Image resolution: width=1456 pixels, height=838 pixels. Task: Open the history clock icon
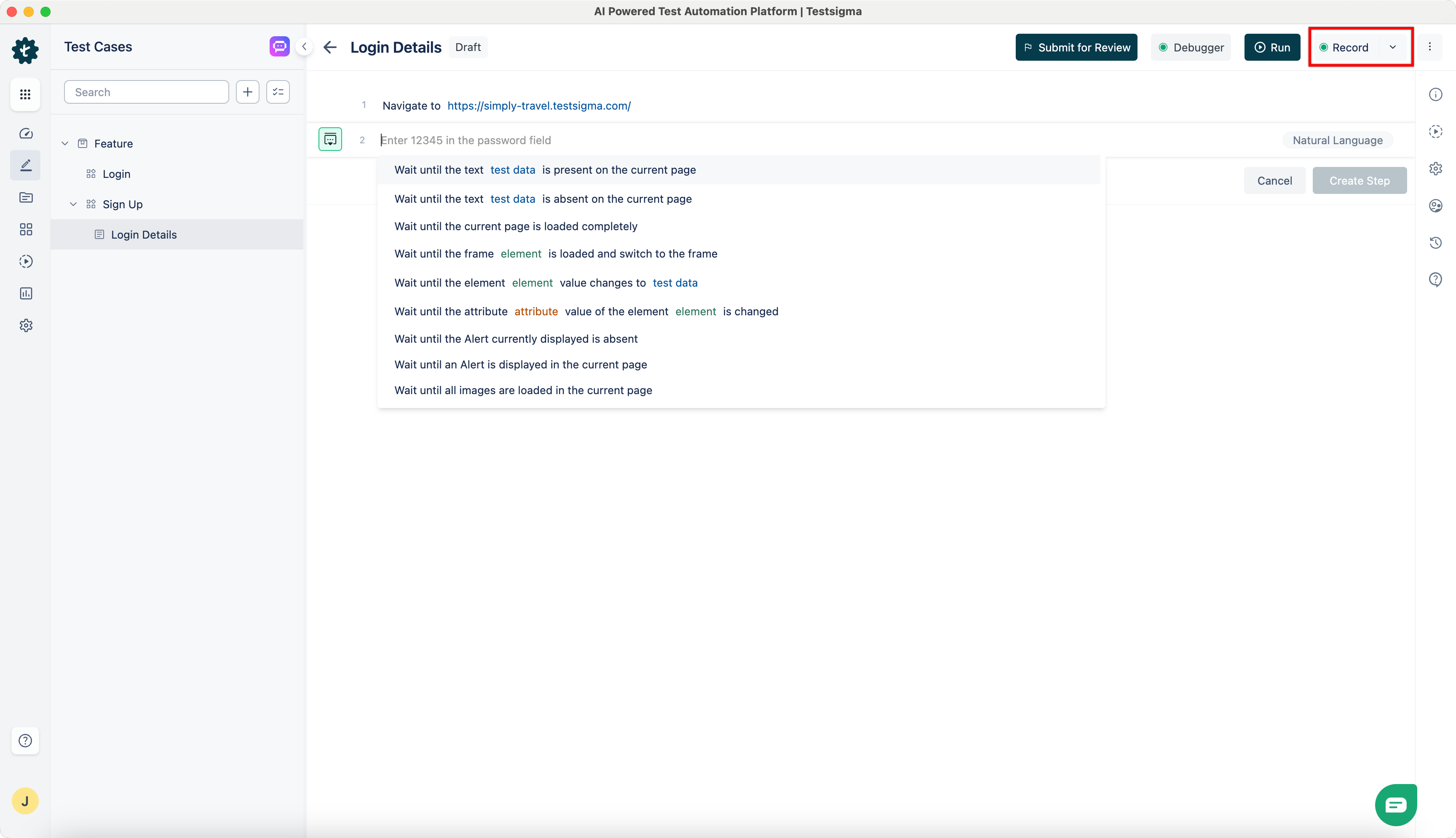click(x=1436, y=242)
